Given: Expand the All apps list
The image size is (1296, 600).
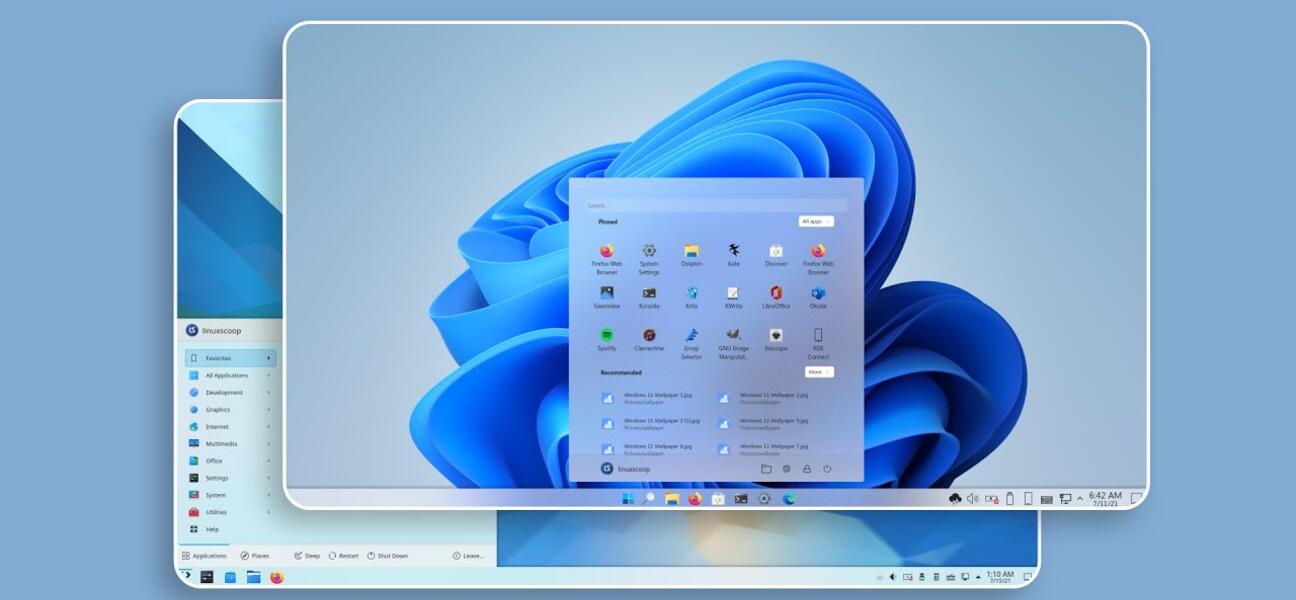Looking at the screenshot, I should (x=815, y=221).
